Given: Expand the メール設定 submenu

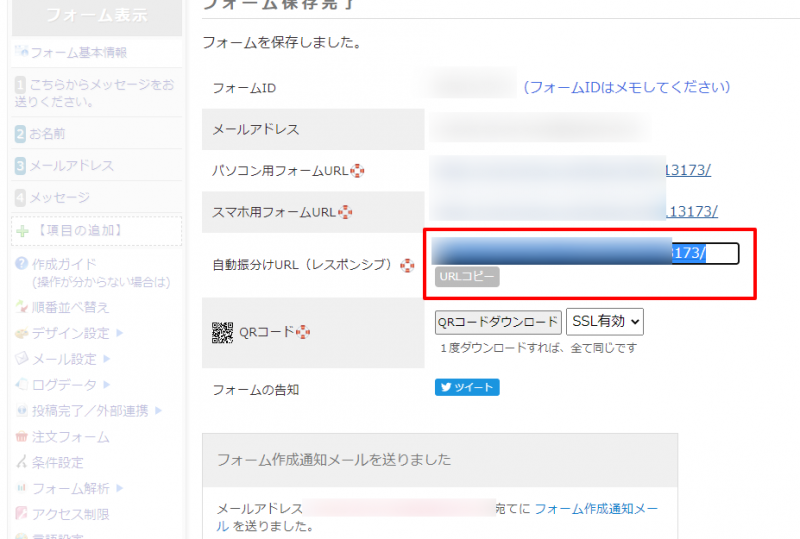Looking at the screenshot, I should point(105,359).
